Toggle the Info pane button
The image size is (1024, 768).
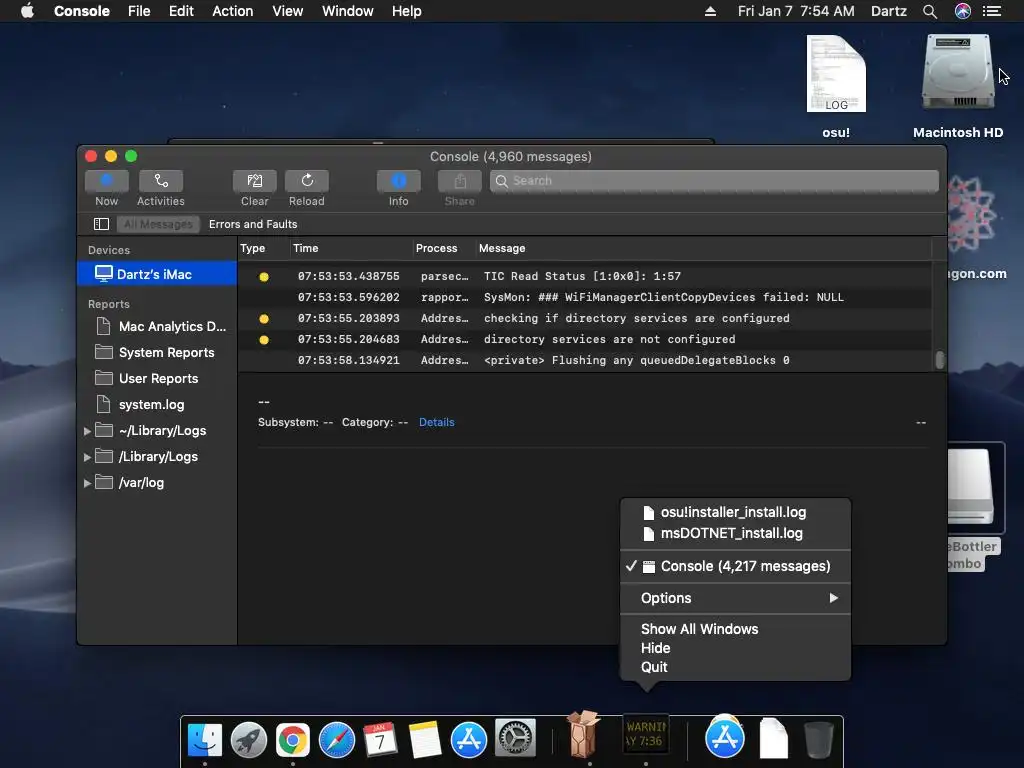coord(398,181)
